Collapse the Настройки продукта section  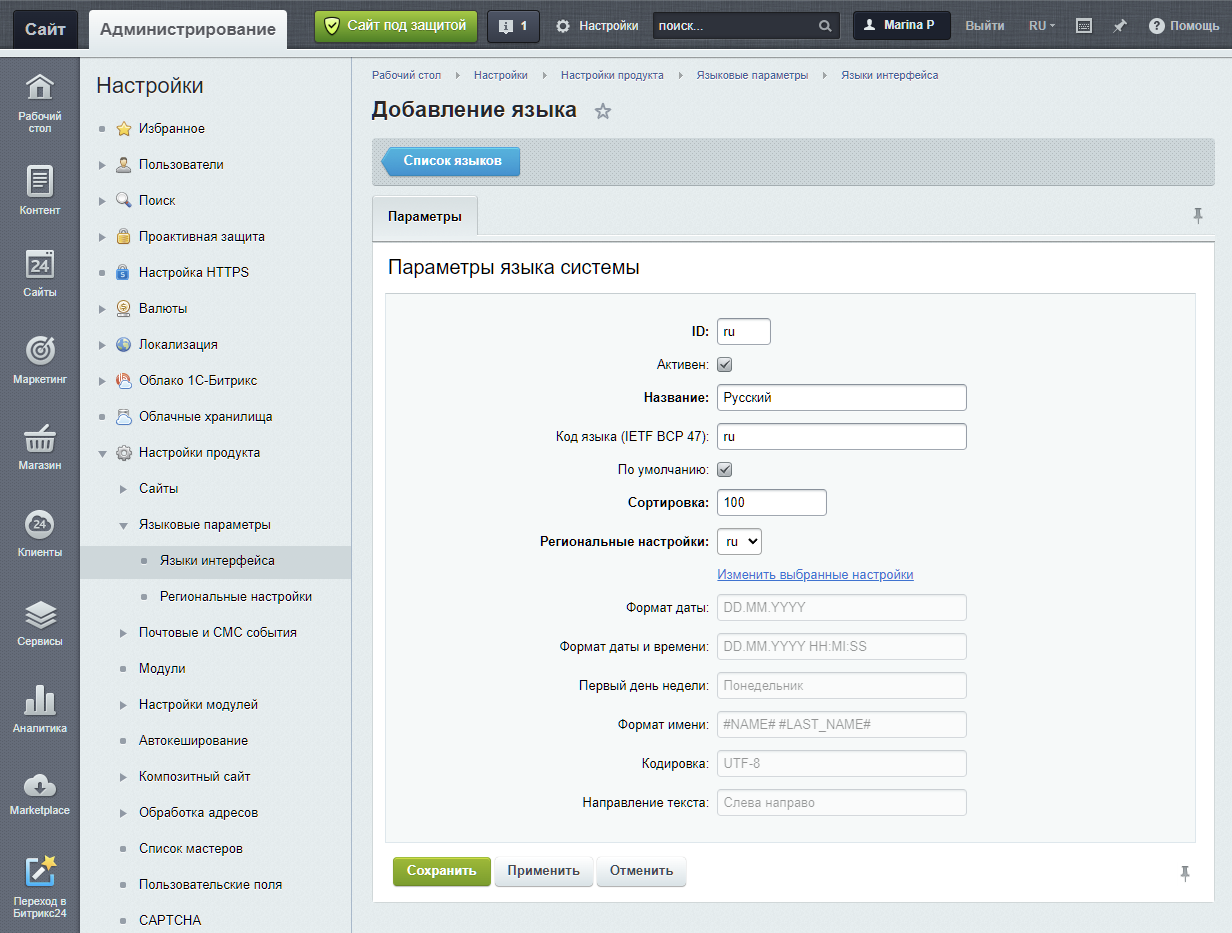pyautogui.click(x=102, y=453)
